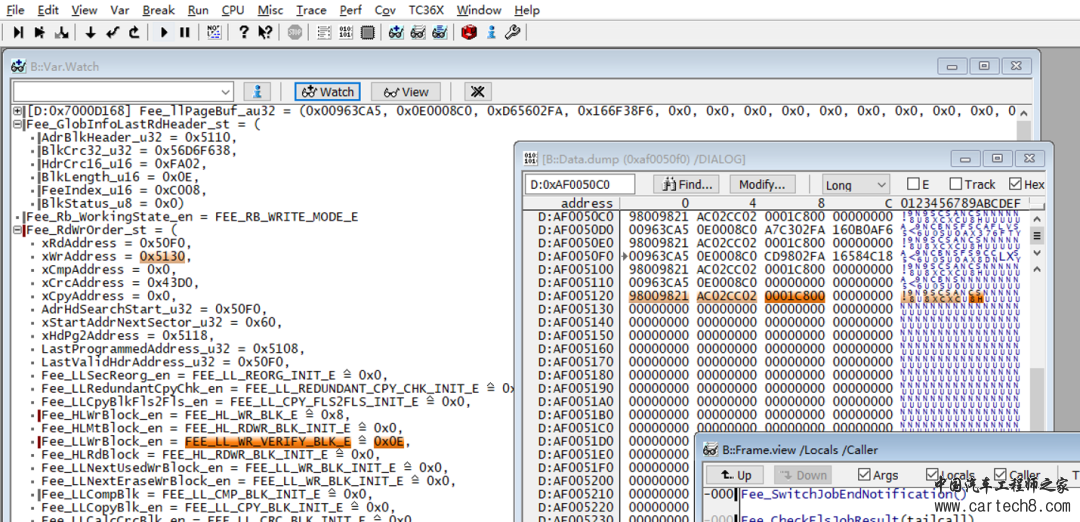This screenshot has height=522, width=1080.
Task: Click the blue info person toolbar icon
Action: click(x=490, y=32)
